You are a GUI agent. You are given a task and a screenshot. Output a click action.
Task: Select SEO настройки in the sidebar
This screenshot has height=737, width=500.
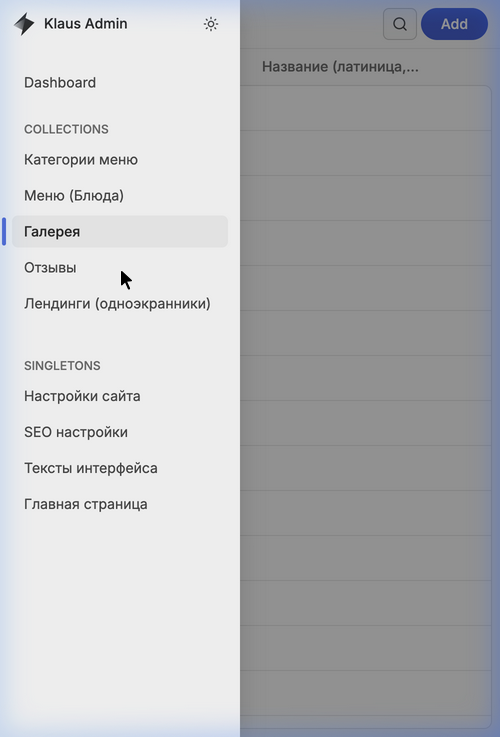tap(76, 432)
